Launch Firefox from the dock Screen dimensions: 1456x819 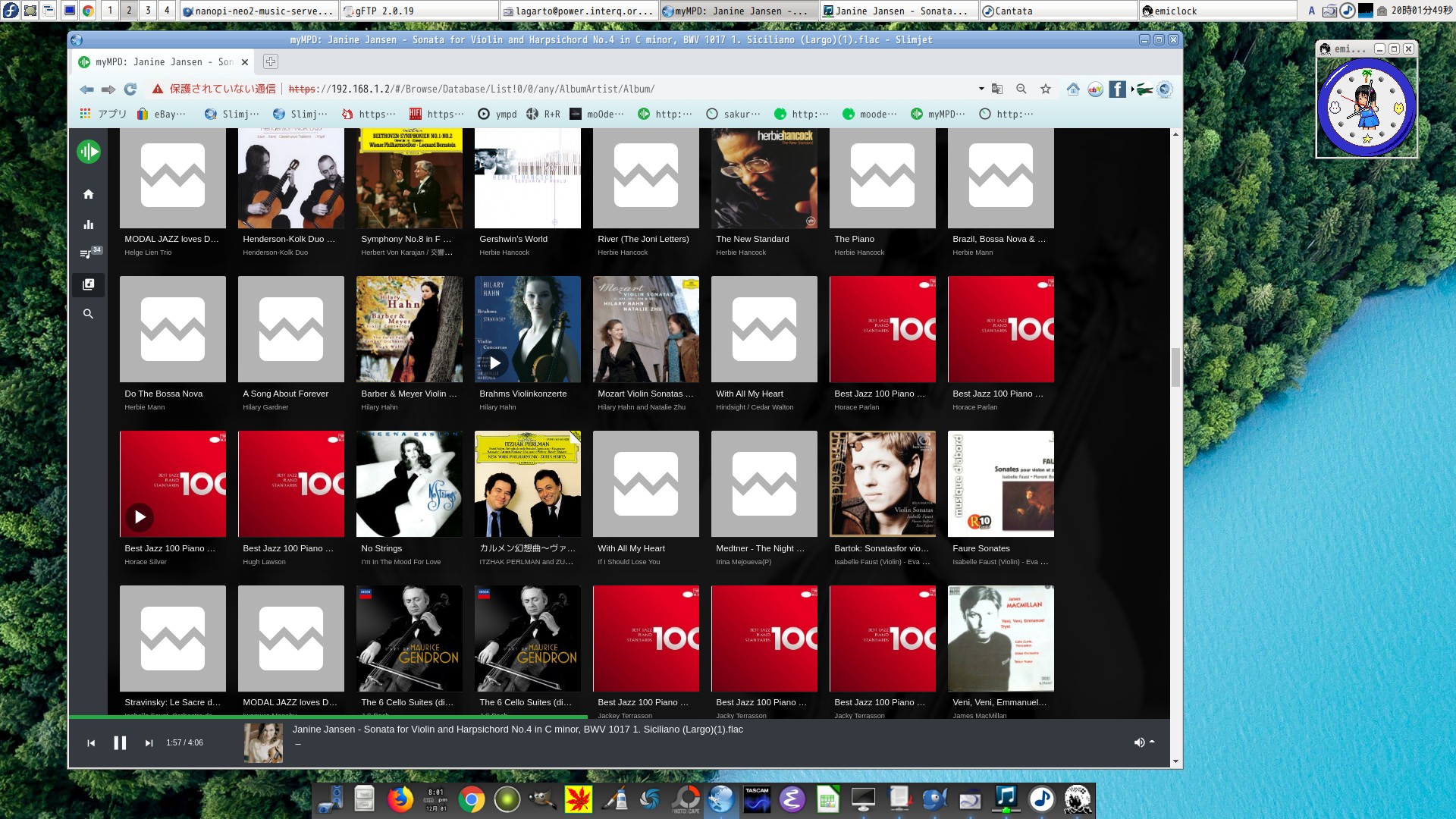point(400,799)
